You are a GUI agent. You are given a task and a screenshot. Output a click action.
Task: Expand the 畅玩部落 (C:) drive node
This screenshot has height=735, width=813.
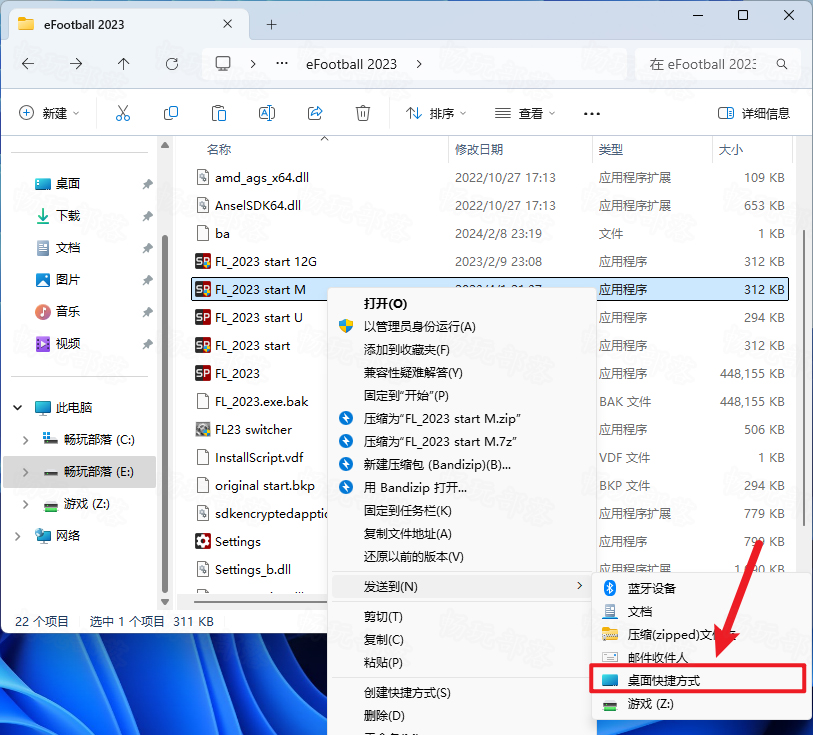click(25, 440)
